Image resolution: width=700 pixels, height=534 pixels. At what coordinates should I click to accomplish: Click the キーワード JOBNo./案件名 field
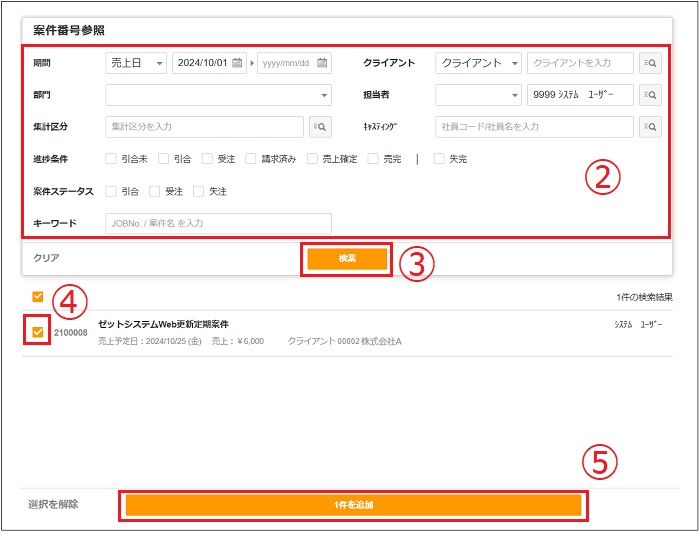218,223
